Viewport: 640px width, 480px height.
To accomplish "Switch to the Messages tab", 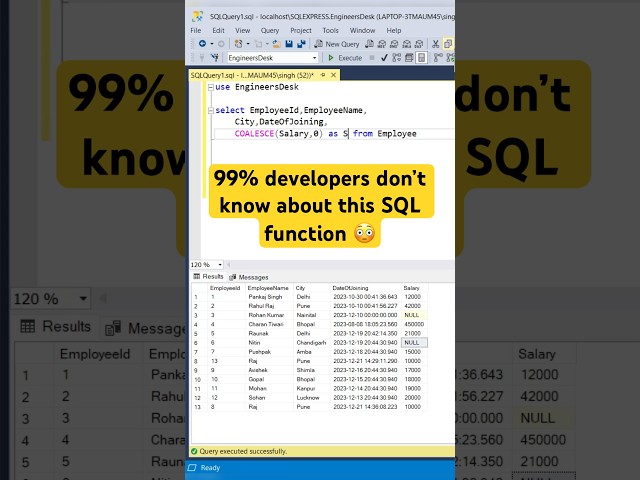I will click(x=249, y=277).
